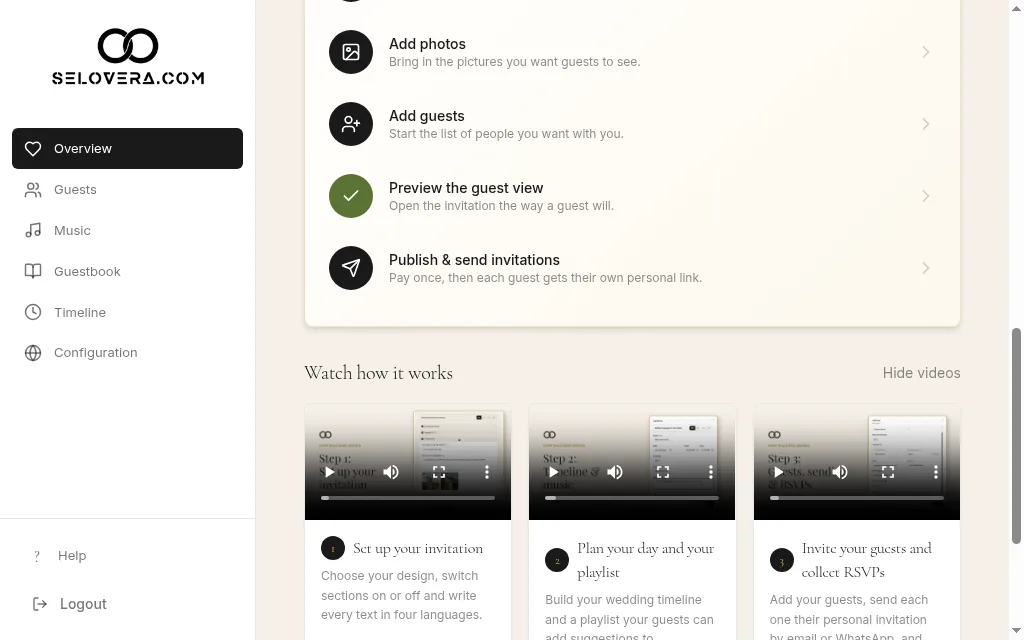Open Publish & send invitations step
The width and height of the screenshot is (1024, 640).
[x=632, y=268]
